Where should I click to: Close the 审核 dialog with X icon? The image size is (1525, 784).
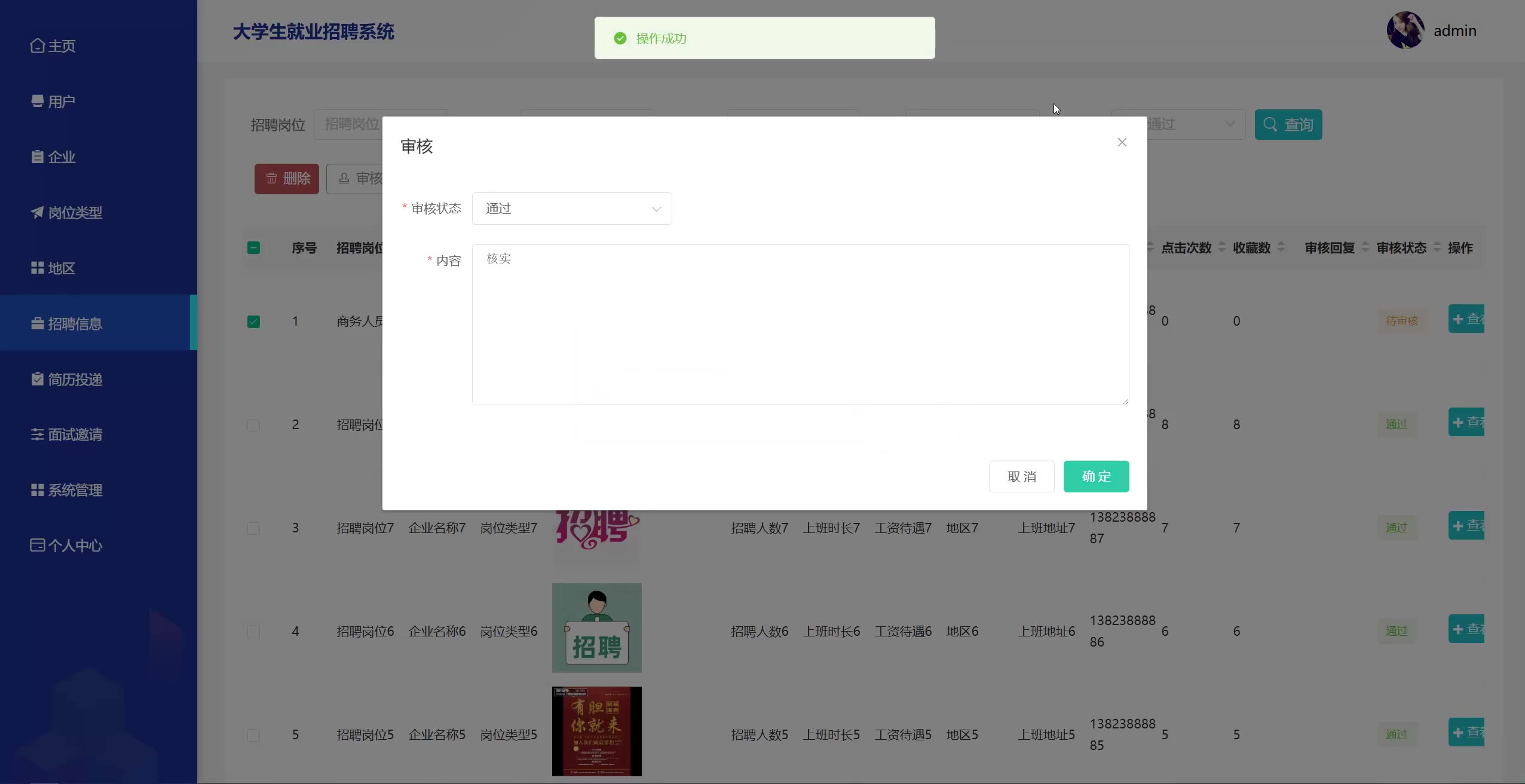point(1122,142)
